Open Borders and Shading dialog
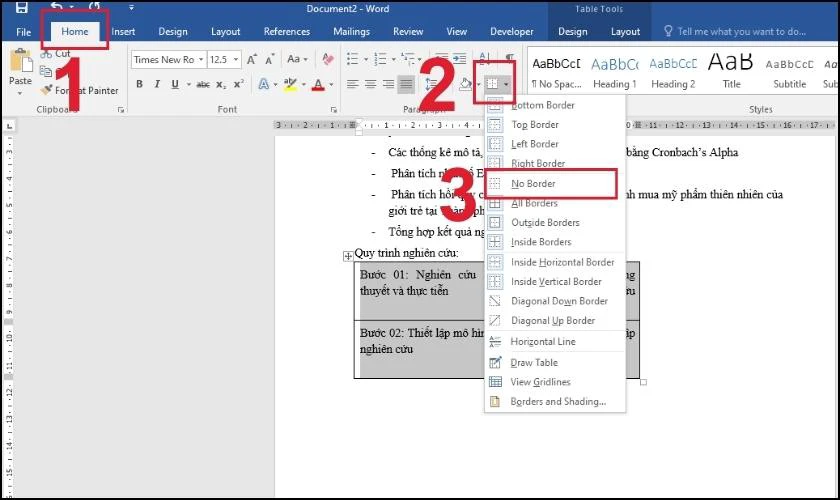Image resolution: width=840 pixels, height=500 pixels. pyautogui.click(x=554, y=402)
